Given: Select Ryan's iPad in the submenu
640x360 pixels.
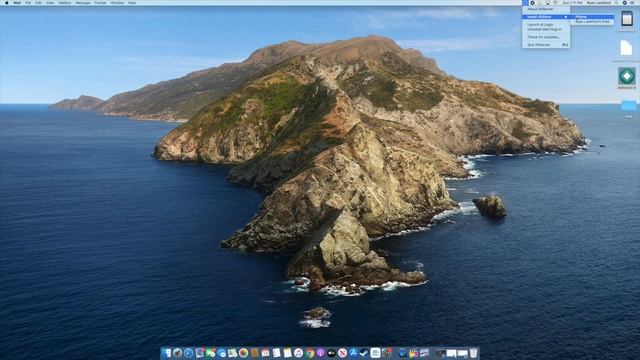Looking at the screenshot, I should [x=592, y=21].
